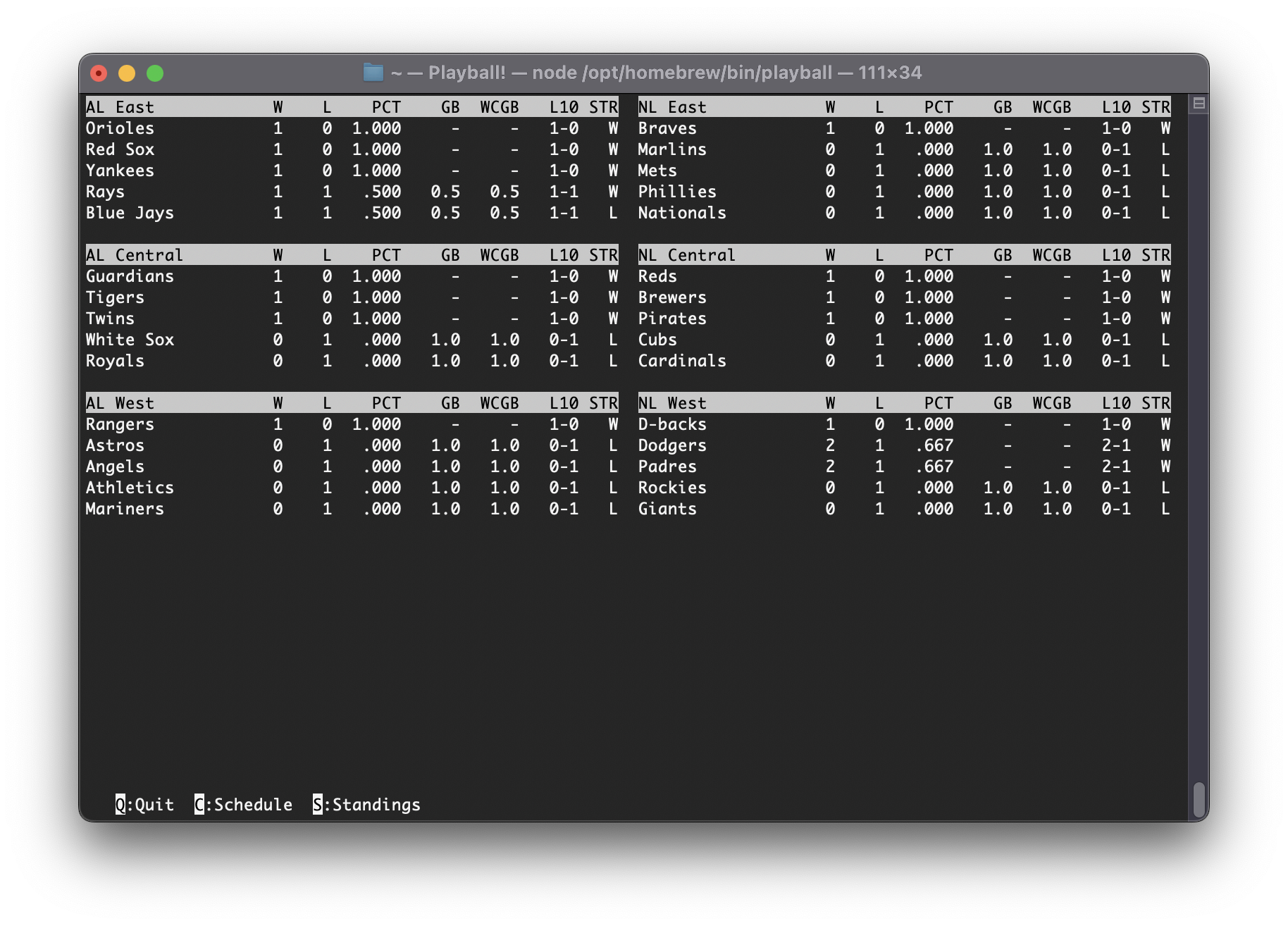Select S:Standings in the bottom bar

coord(366,805)
